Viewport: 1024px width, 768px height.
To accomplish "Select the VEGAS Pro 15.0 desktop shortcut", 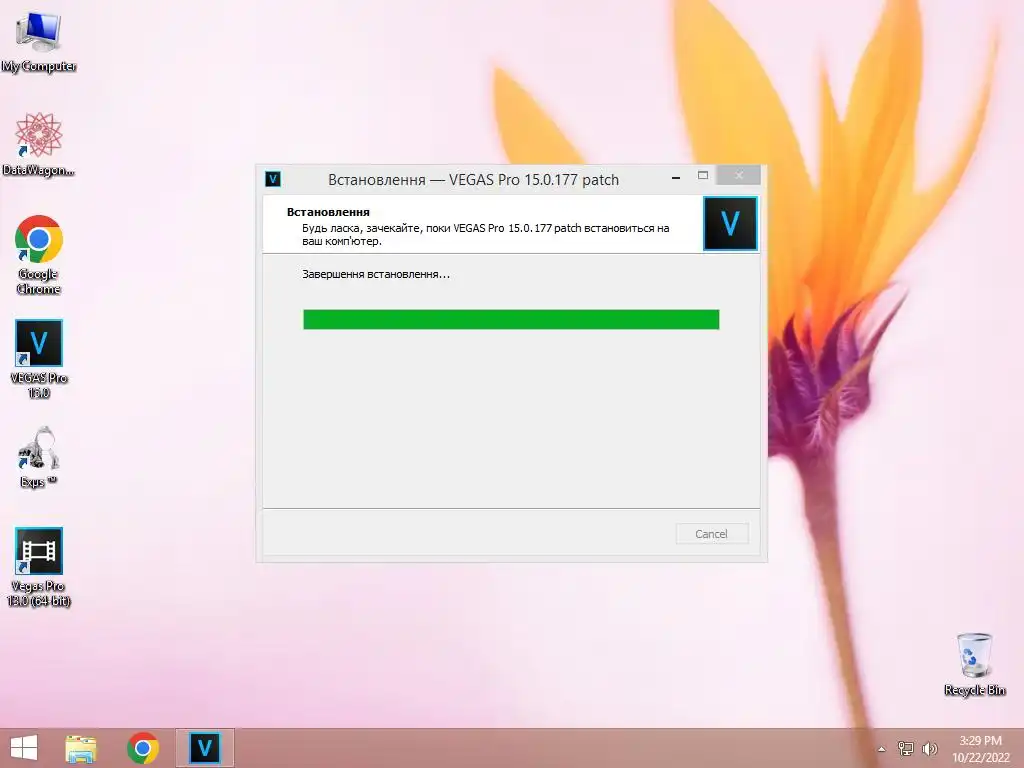I will [x=39, y=359].
